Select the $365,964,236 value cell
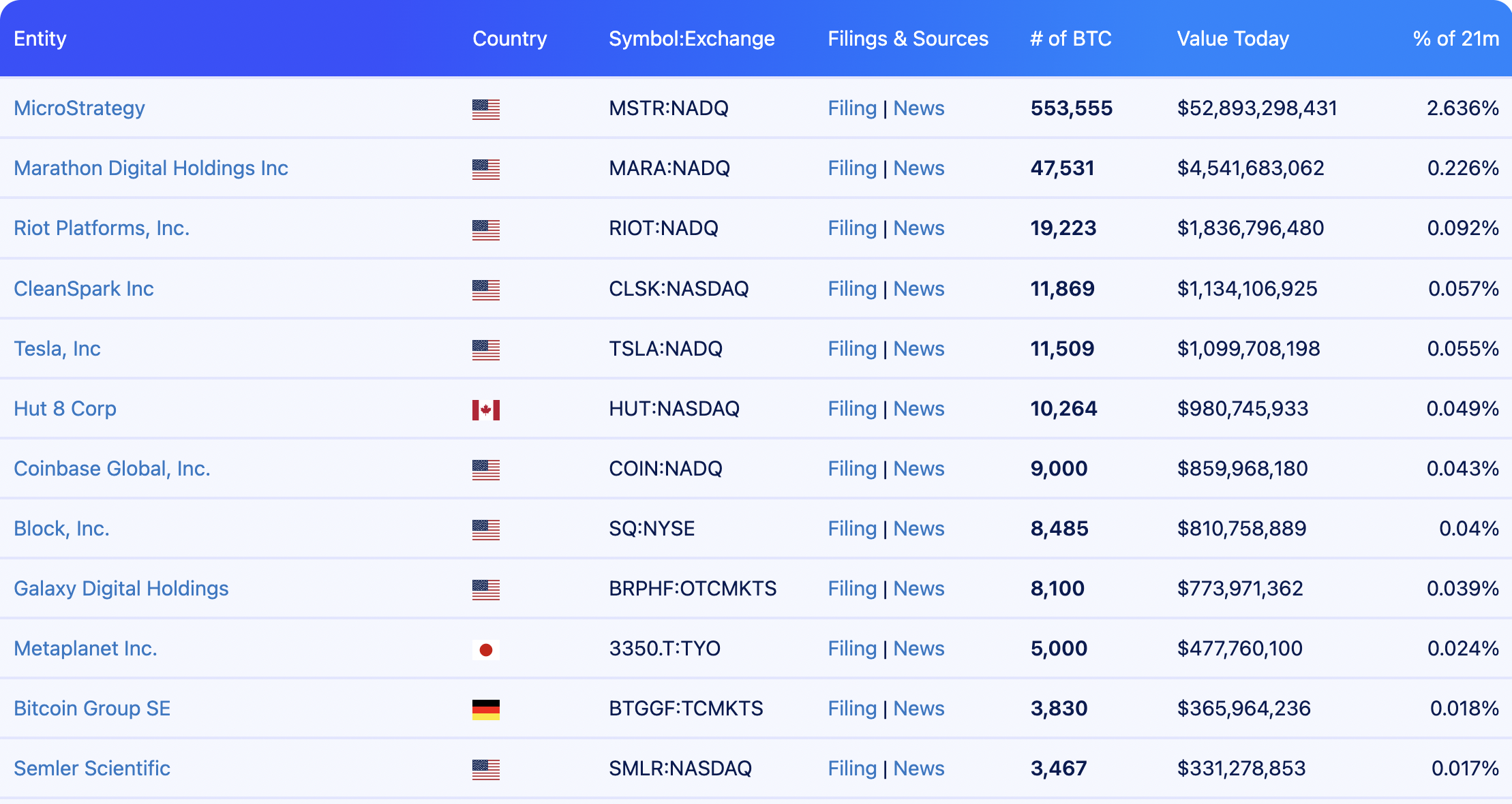 [x=1244, y=709]
